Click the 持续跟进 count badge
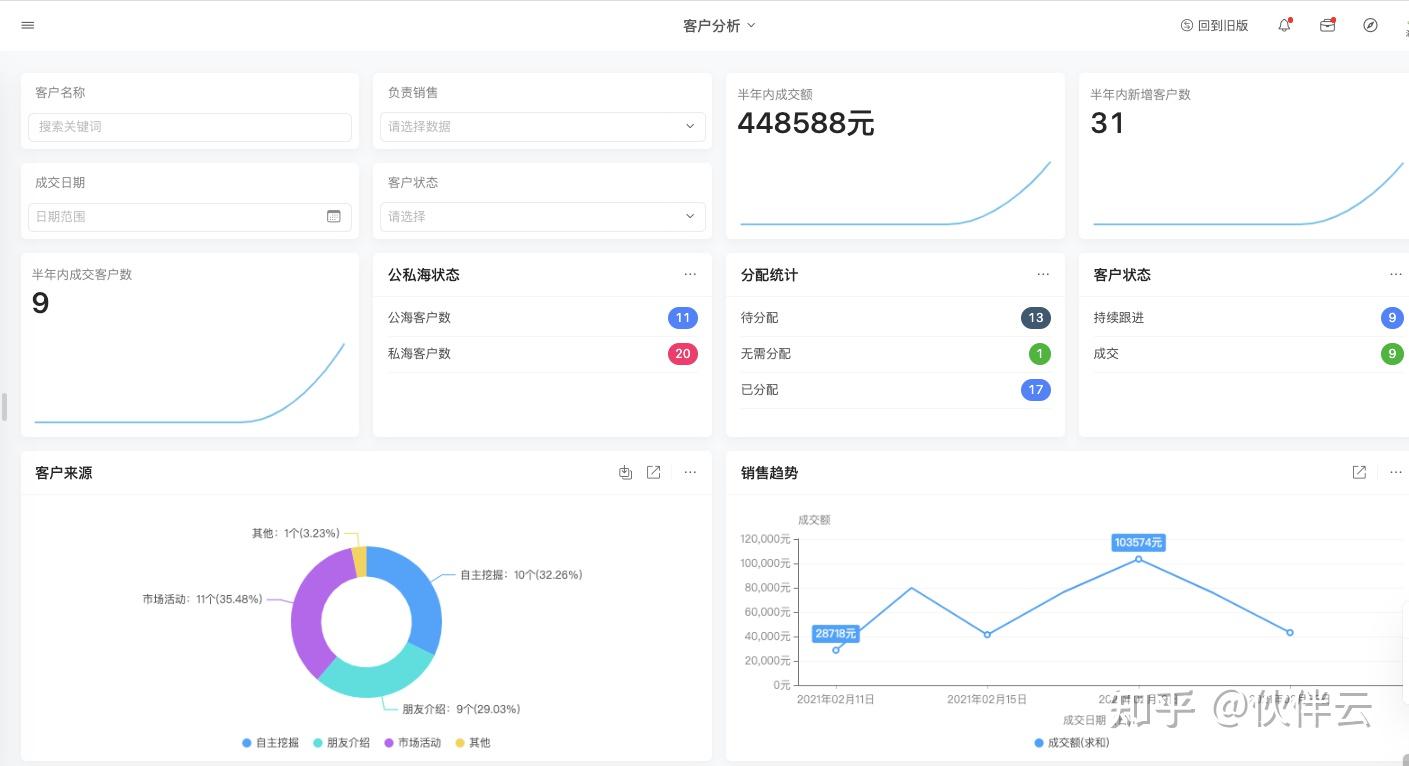Image resolution: width=1409 pixels, height=766 pixels. [x=1392, y=318]
